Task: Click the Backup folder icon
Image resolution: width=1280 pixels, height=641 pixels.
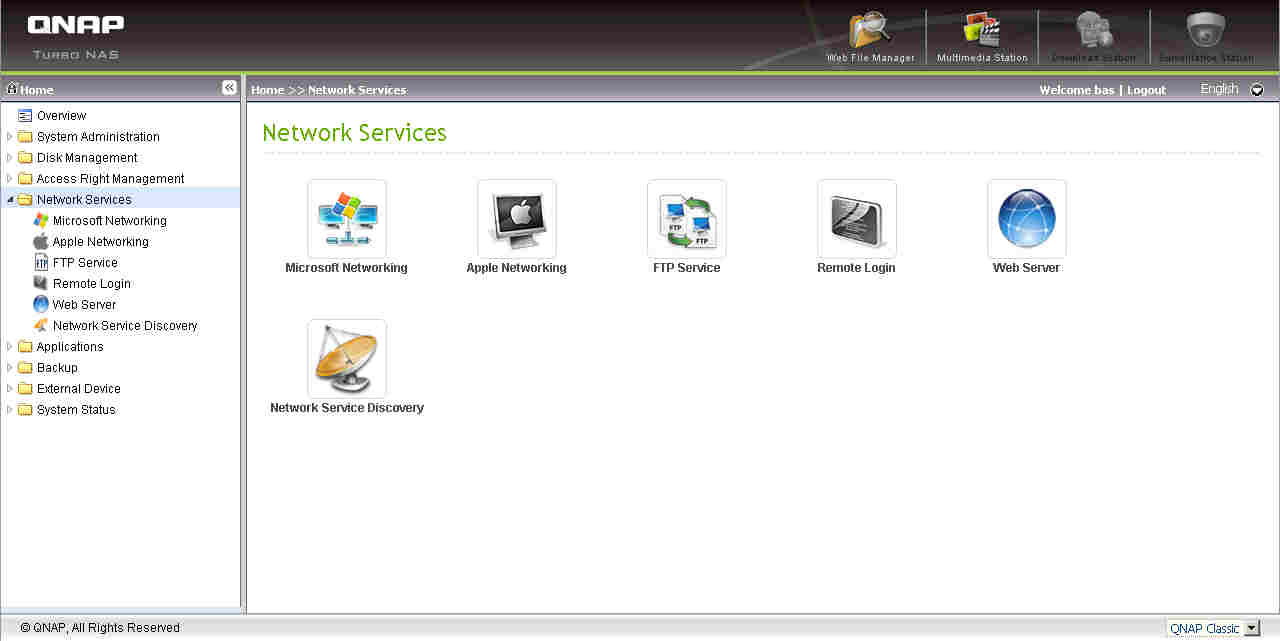Action: pyautogui.click(x=25, y=367)
